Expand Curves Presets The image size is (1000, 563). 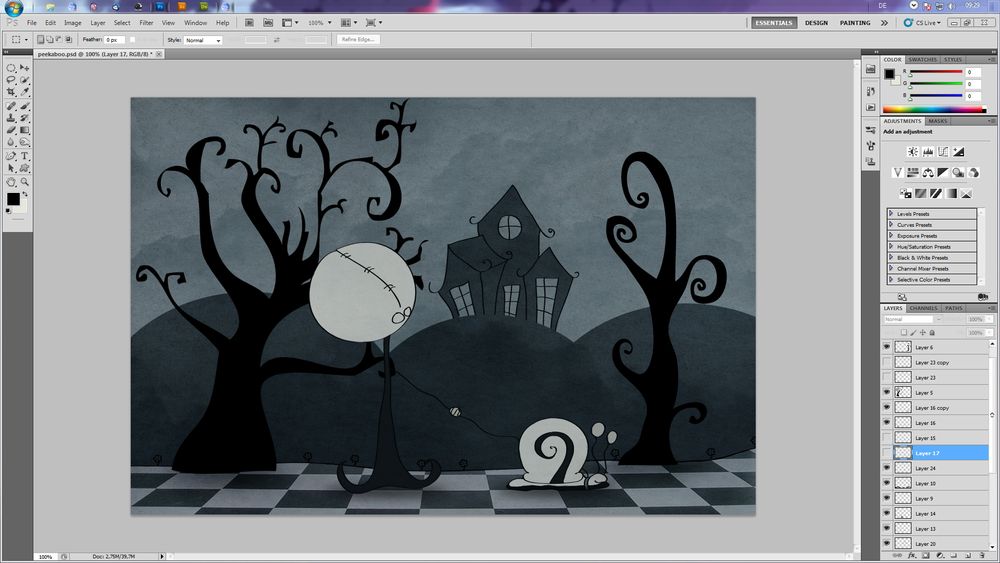[891, 224]
